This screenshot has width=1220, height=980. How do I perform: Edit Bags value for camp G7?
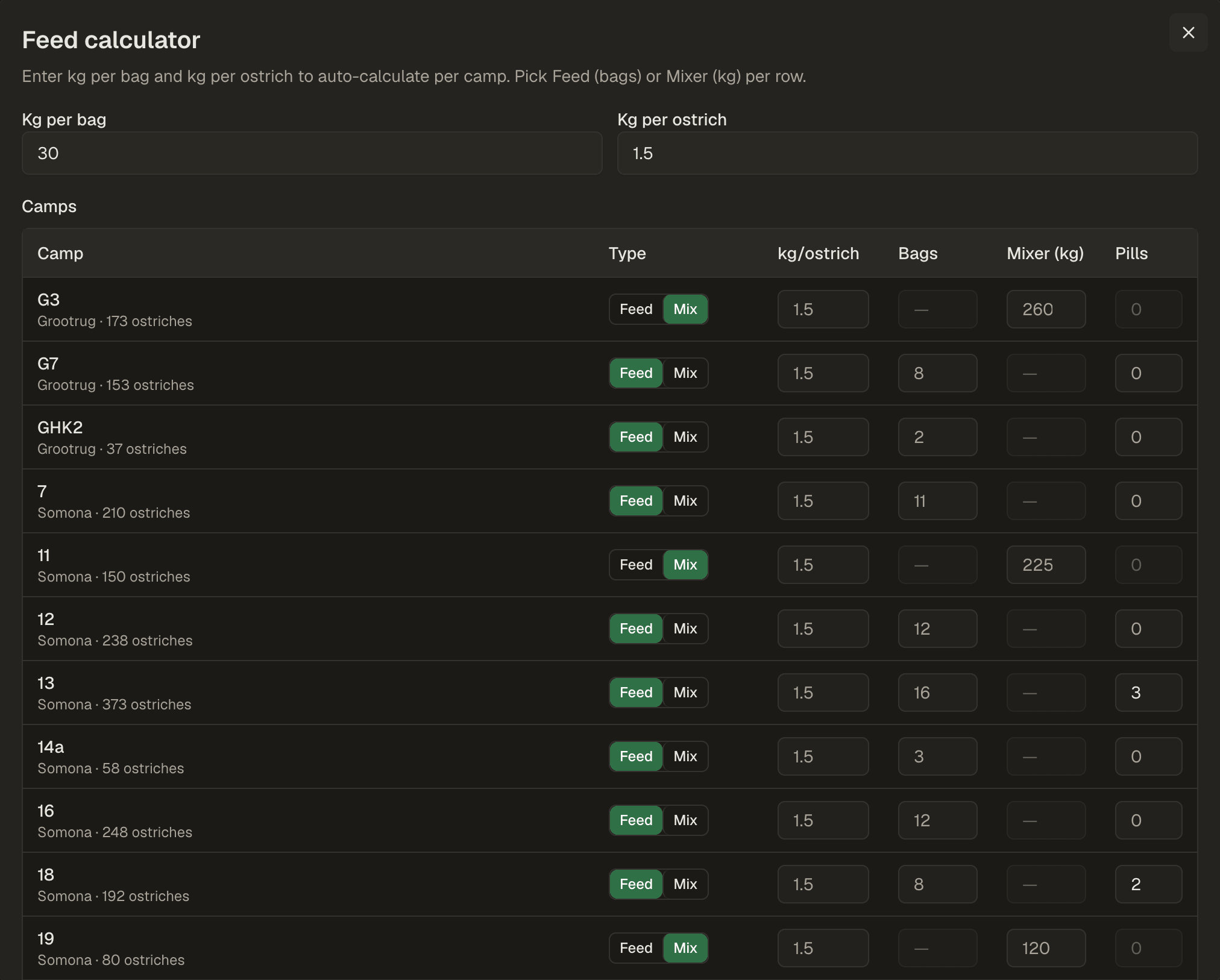pos(937,373)
